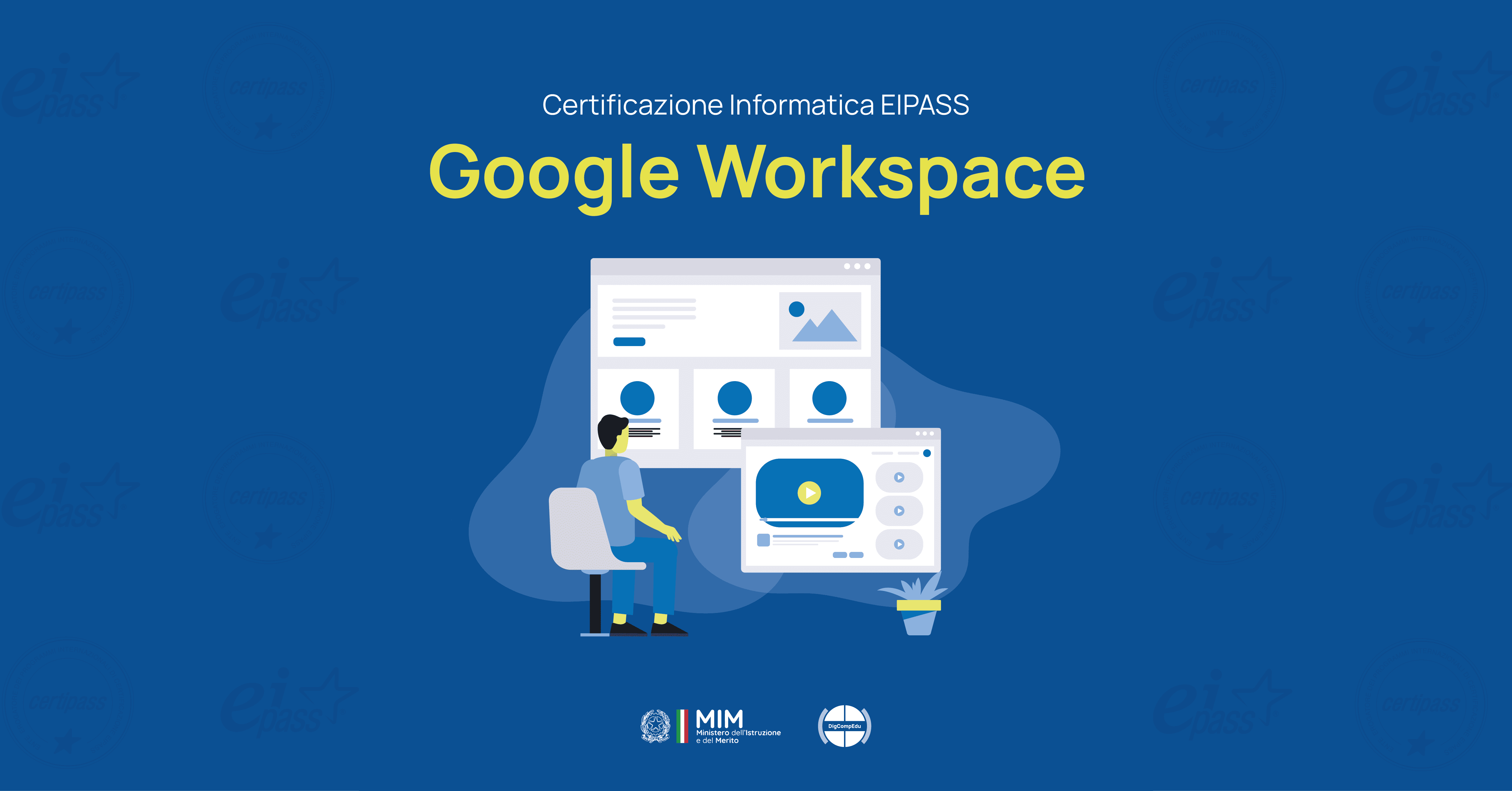Click the Italian Republic emblem logo
1512x791 pixels.
(x=655, y=726)
